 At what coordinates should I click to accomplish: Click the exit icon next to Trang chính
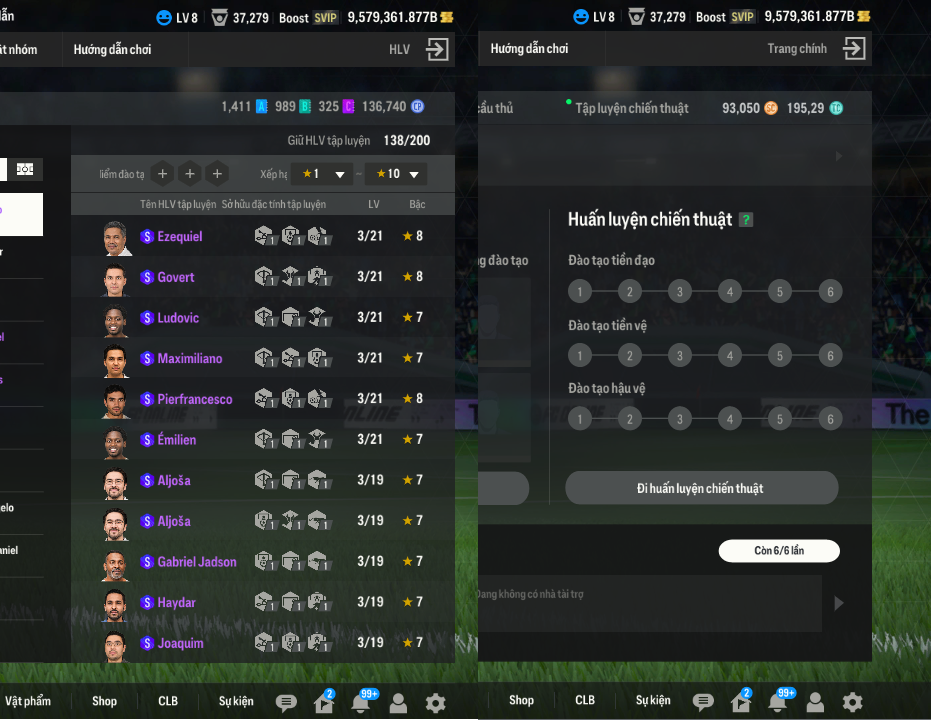[854, 48]
